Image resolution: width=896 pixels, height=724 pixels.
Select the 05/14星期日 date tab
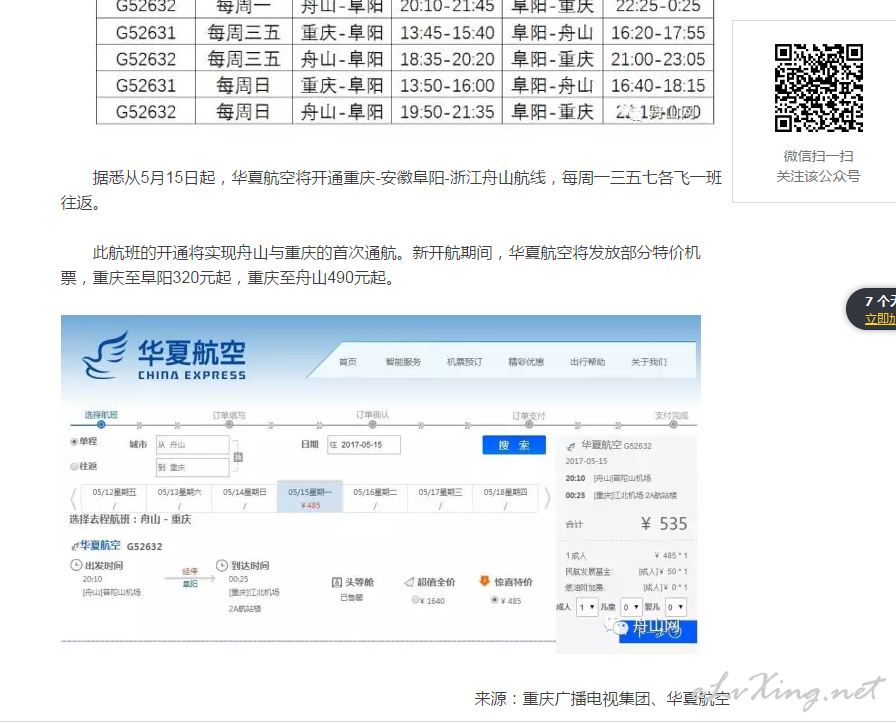click(x=245, y=498)
